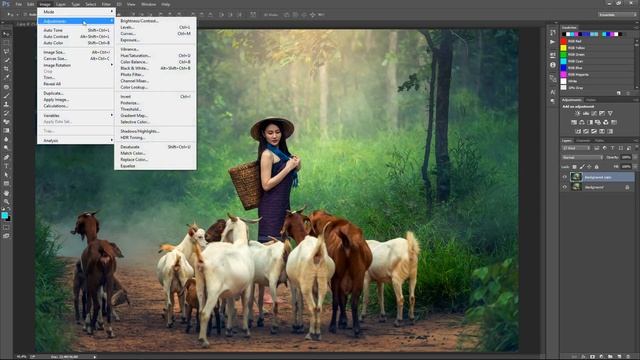Screen dimensions: 640x360
Task: Add a Curves adjustment from Adjustments panel
Action: pos(594,113)
